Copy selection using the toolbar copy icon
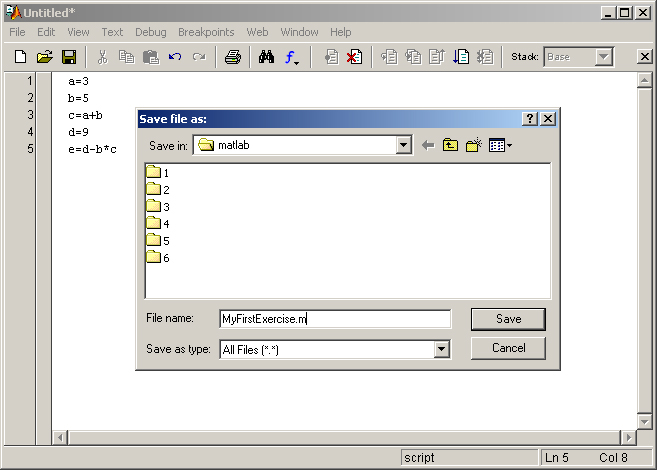 click(126, 57)
